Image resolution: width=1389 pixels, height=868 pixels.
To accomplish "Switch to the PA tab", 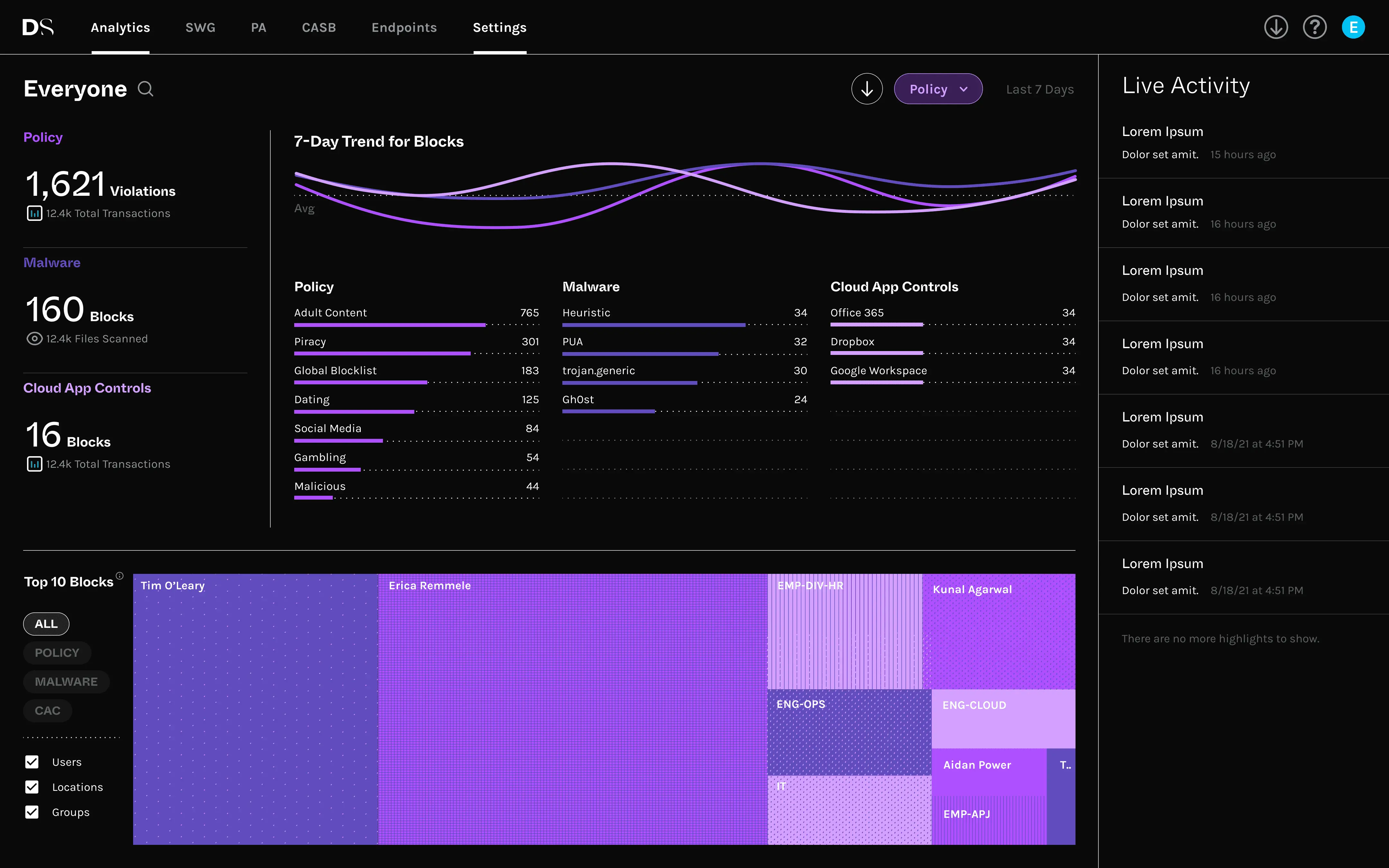I will coord(258,28).
